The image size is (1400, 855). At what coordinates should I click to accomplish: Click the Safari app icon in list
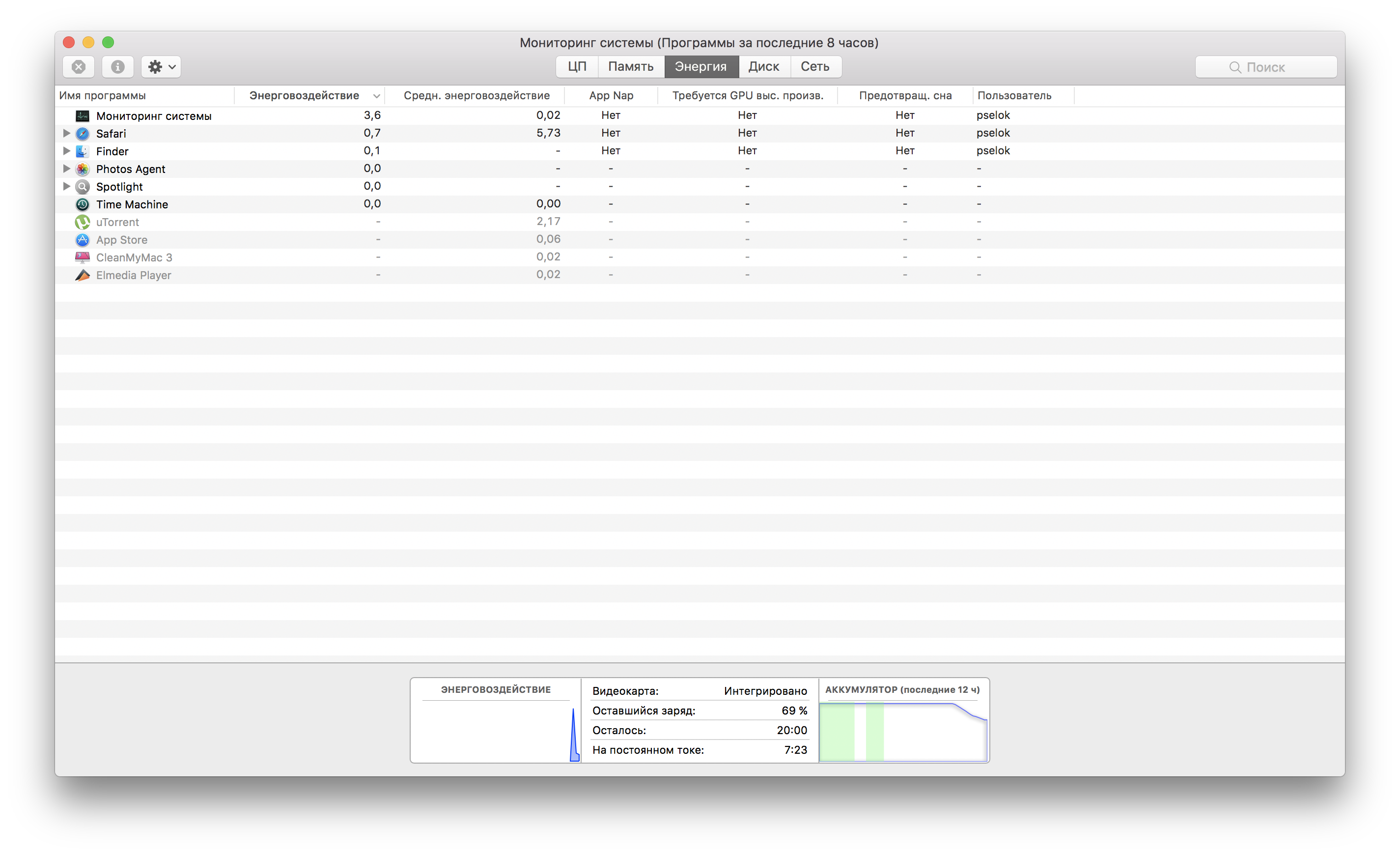tap(83, 134)
